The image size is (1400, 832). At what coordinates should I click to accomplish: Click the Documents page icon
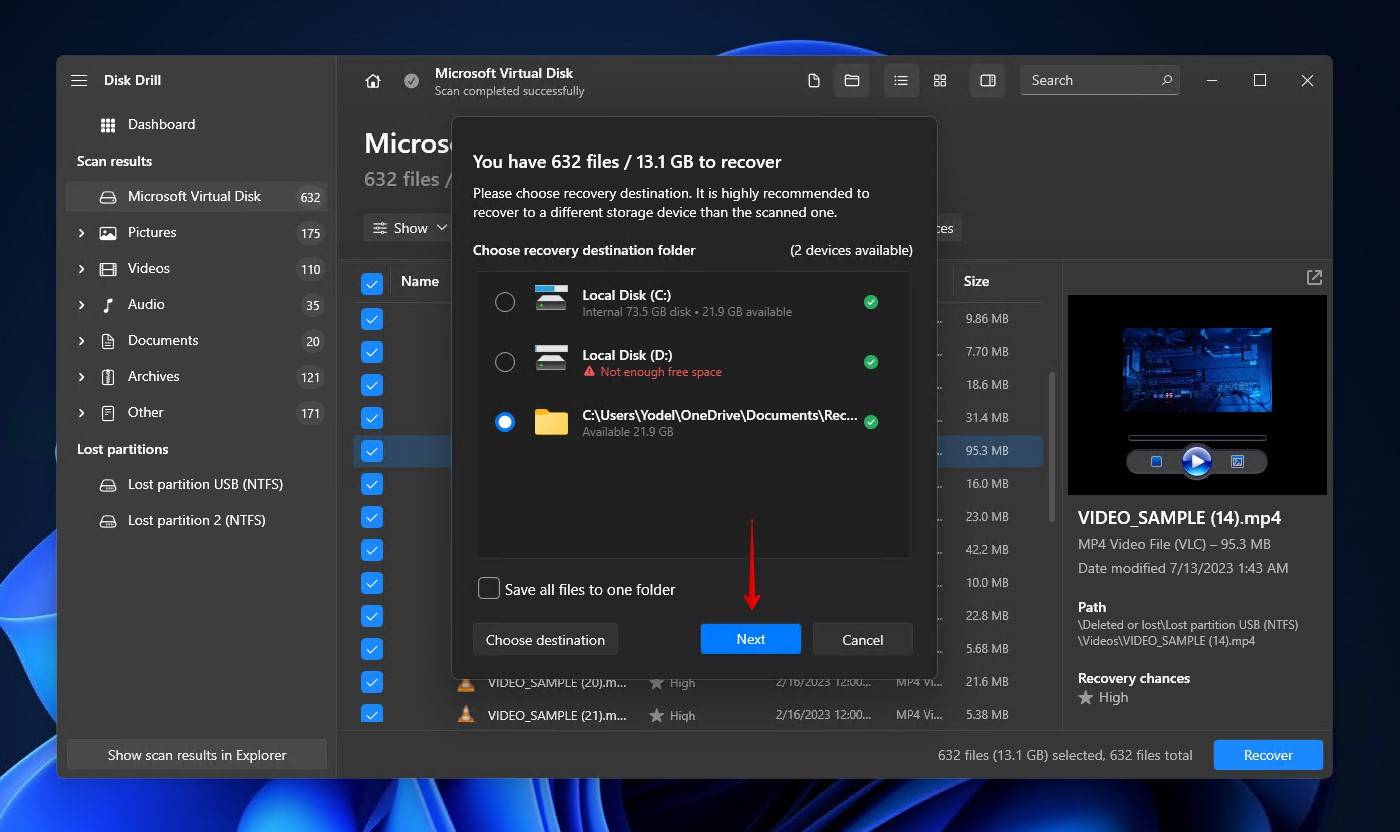(108, 341)
